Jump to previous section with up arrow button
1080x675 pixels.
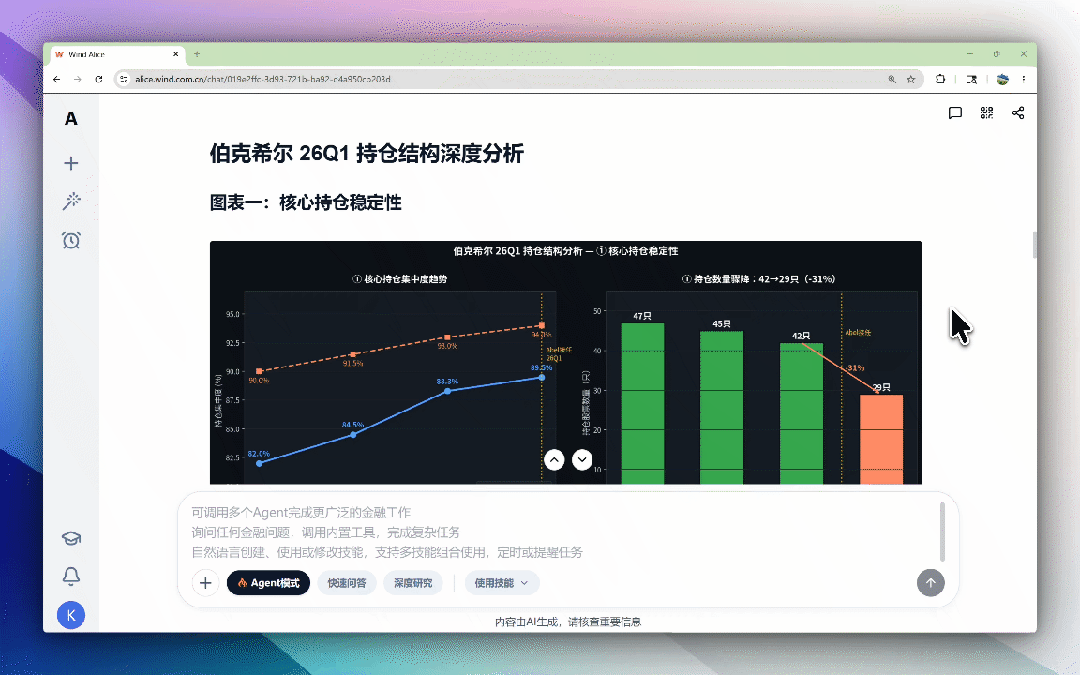(x=554, y=459)
